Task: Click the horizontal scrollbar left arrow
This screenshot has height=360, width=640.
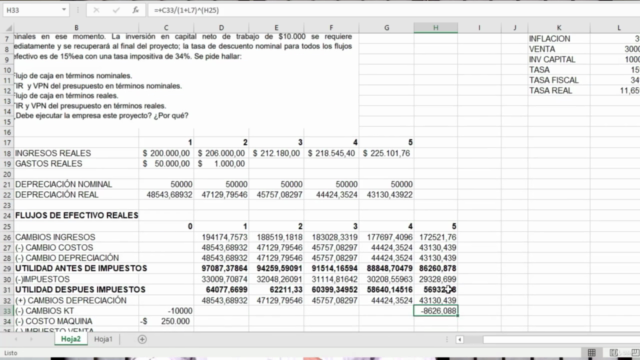Action: click(460, 340)
